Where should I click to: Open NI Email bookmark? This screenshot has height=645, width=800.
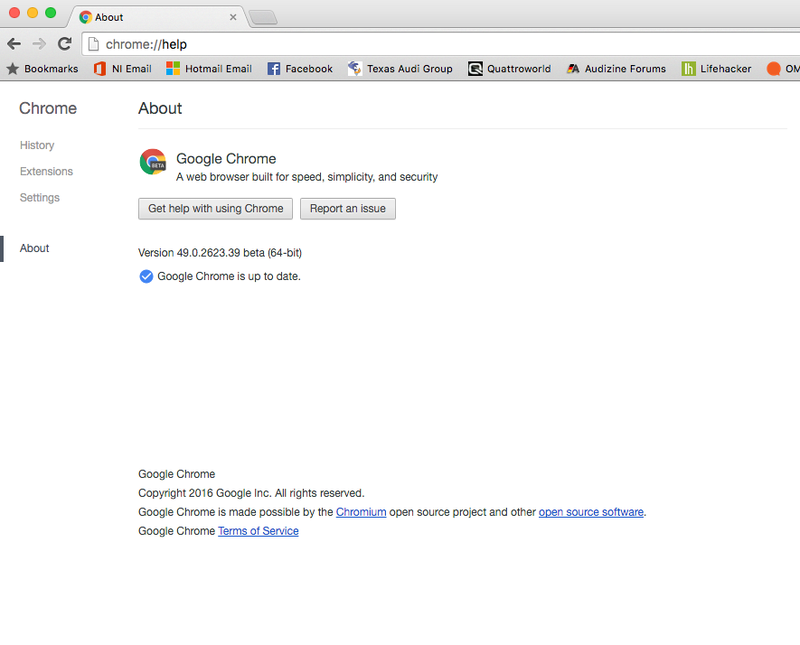point(123,68)
